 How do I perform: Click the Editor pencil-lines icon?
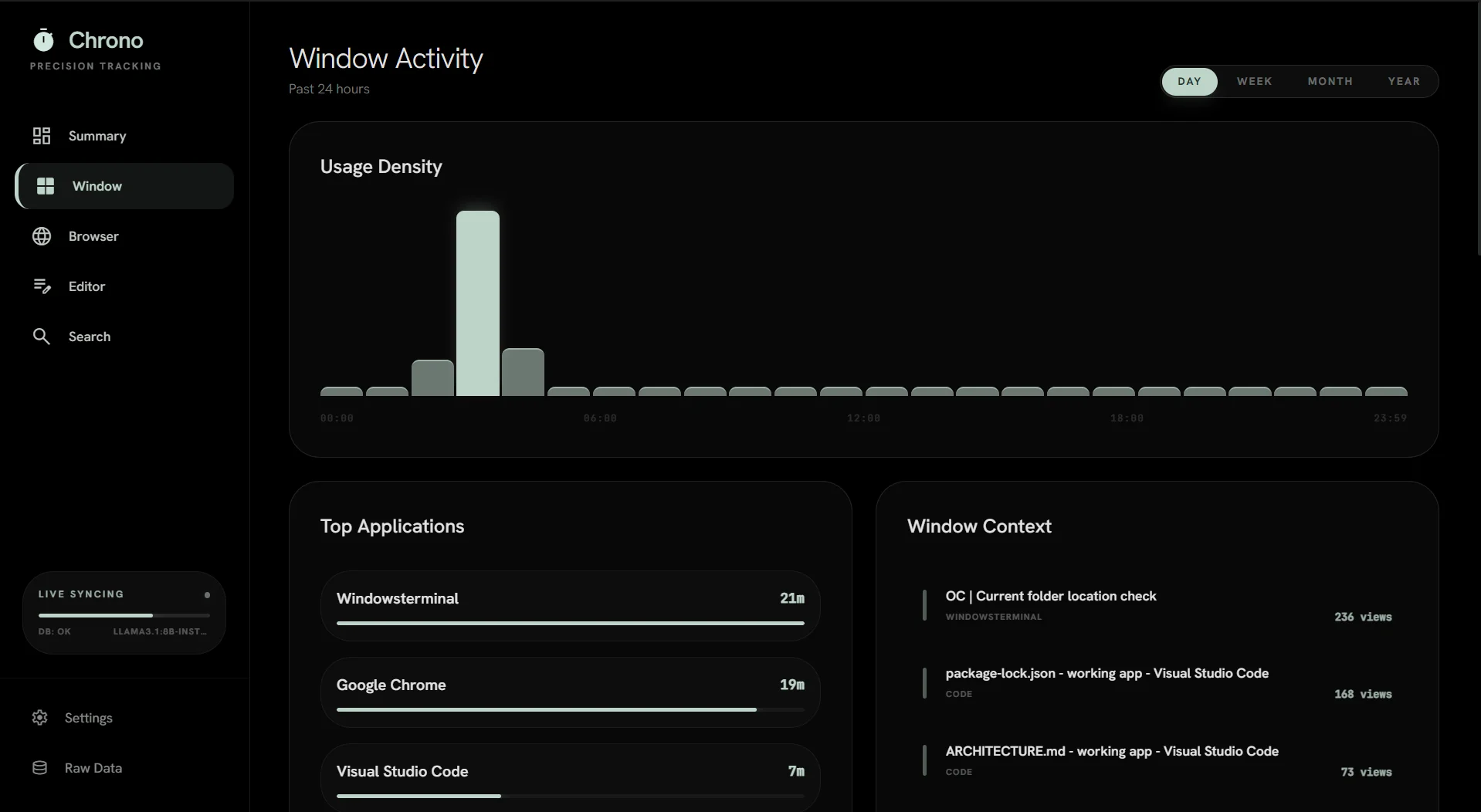click(x=42, y=286)
